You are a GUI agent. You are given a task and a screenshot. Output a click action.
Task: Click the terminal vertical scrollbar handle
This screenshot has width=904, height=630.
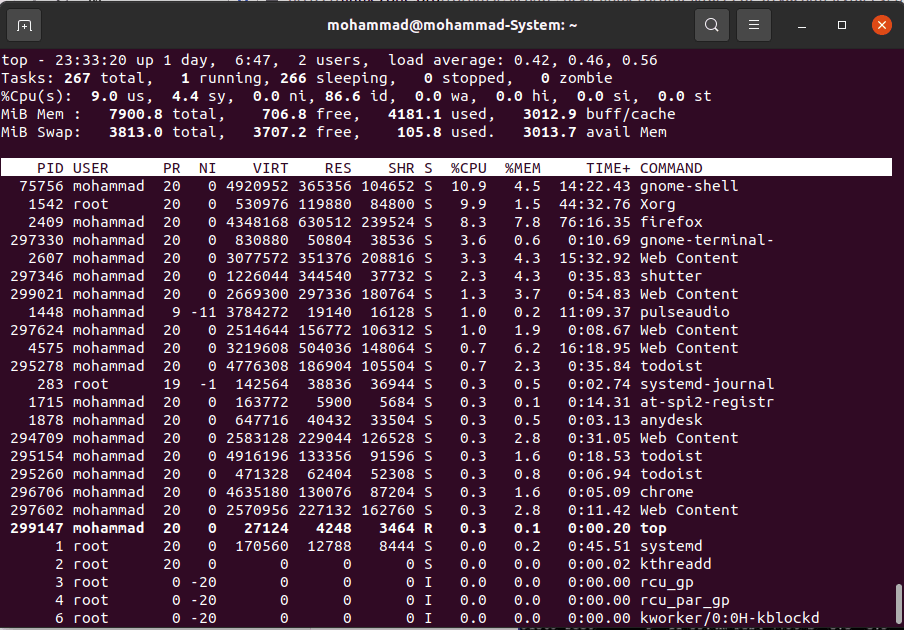click(x=897, y=603)
